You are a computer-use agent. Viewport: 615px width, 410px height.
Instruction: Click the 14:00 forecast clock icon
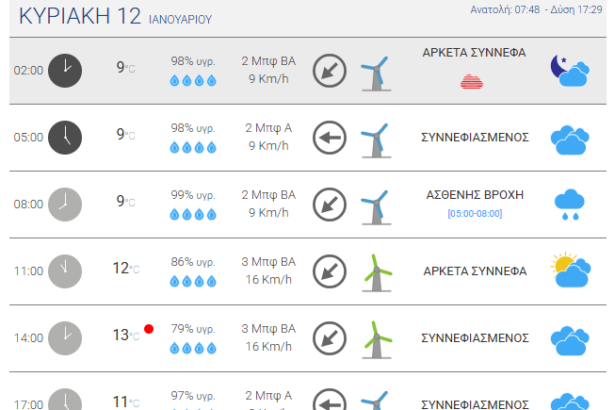[65, 337]
